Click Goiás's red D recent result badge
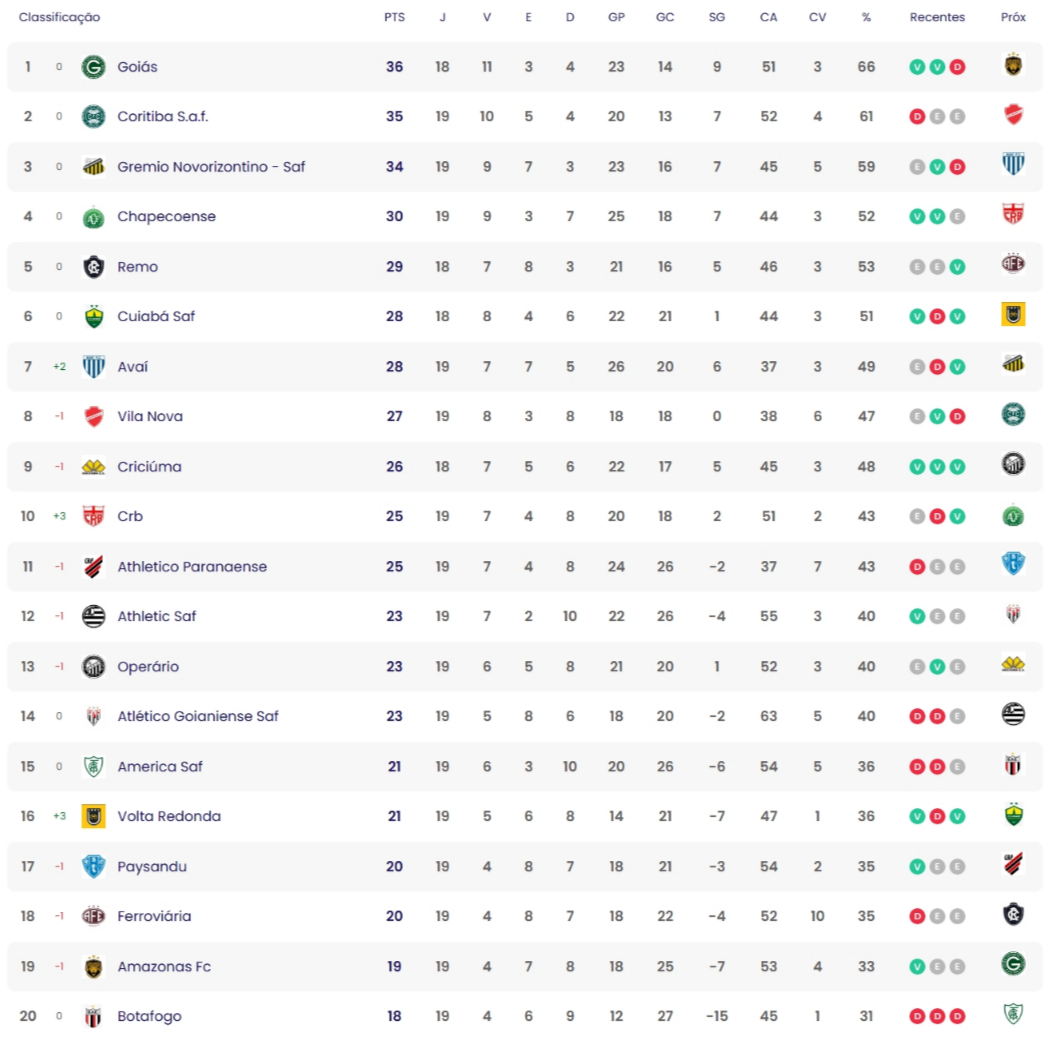 point(957,67)
